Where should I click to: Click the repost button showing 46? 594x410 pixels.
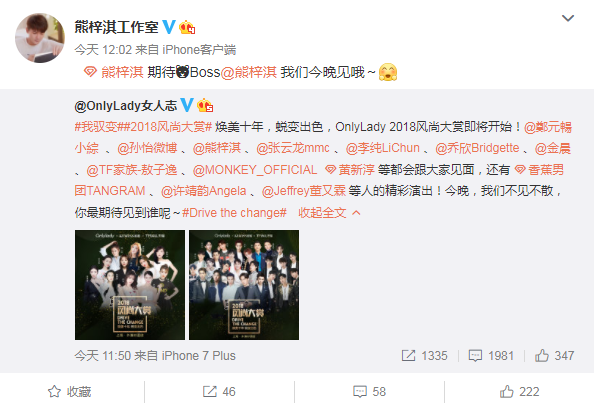pos(219,391)
